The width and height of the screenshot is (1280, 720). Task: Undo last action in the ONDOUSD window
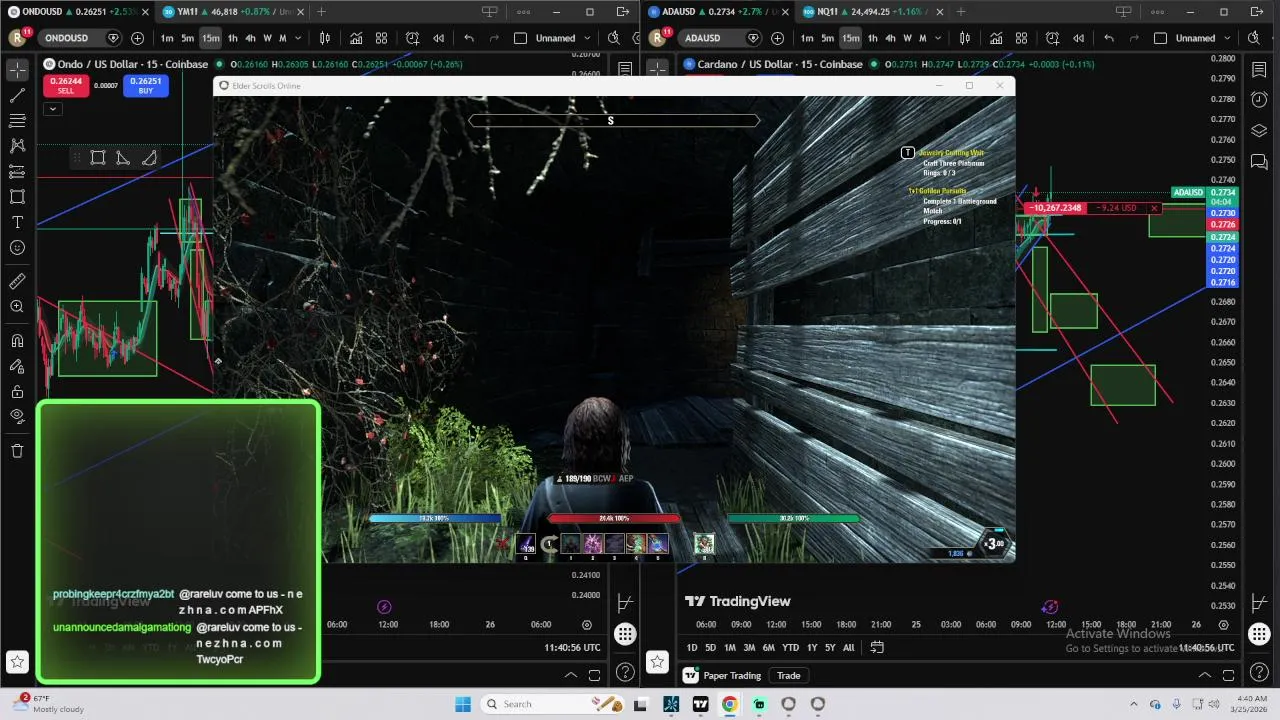469,38
